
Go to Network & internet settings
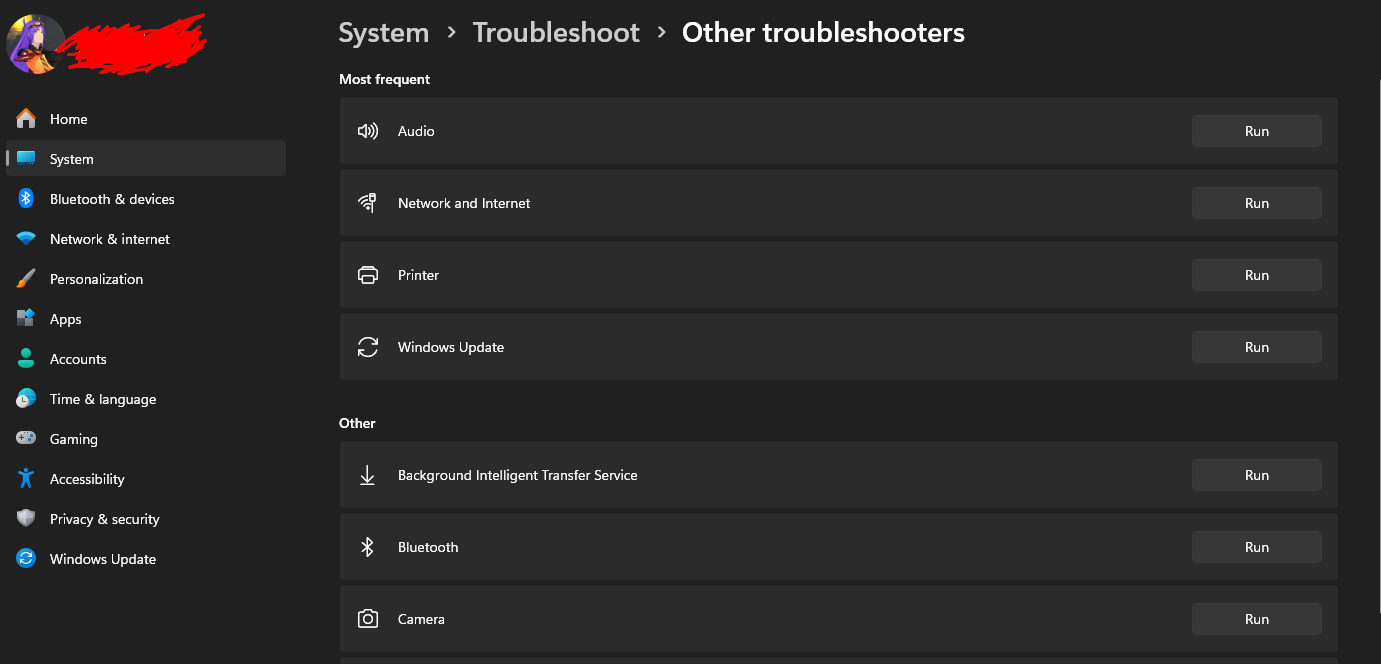click(x=146, y=239)
